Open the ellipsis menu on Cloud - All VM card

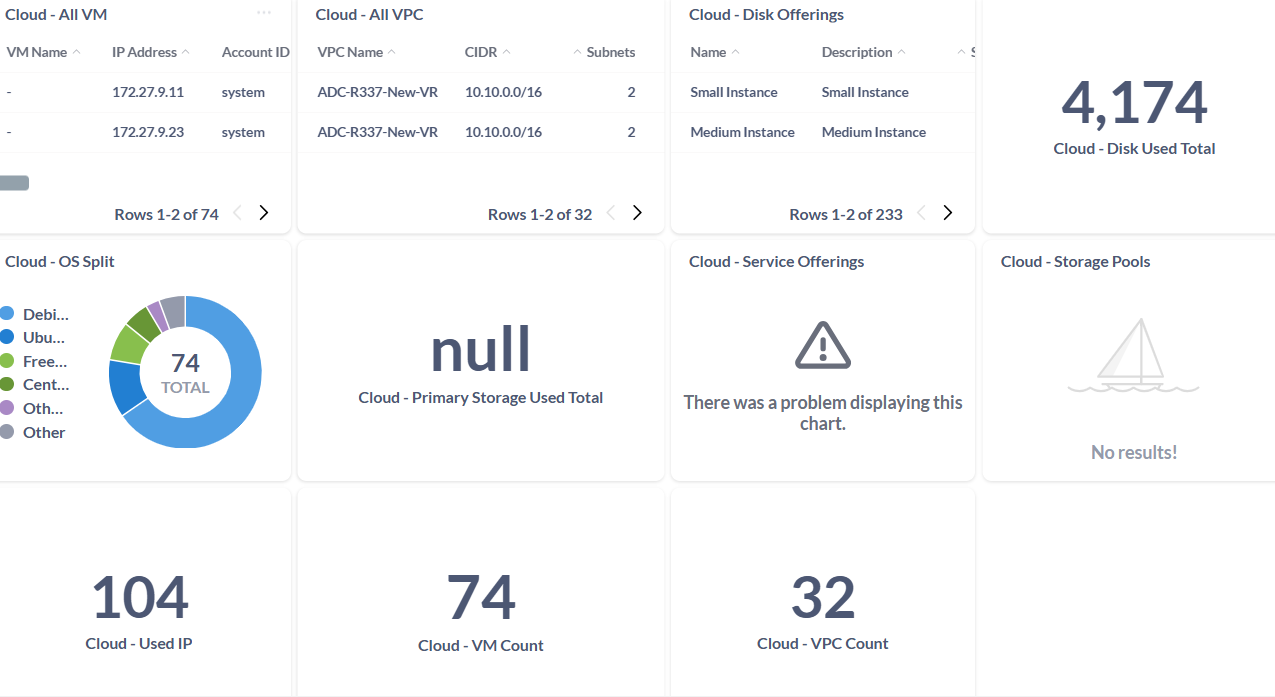tap(264, 13)
